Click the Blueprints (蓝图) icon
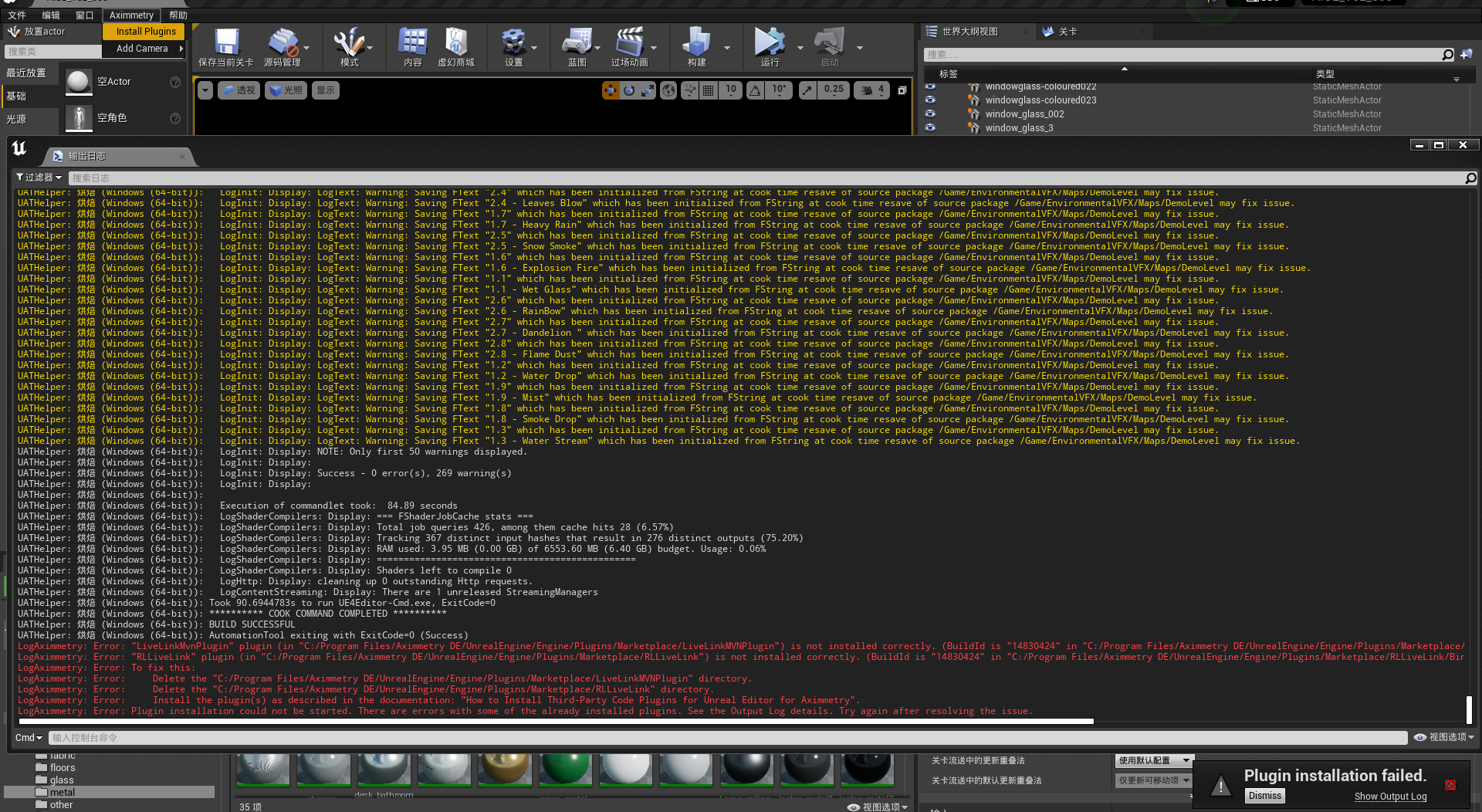This screenshot has width=1482, height=812. (577, 42)
